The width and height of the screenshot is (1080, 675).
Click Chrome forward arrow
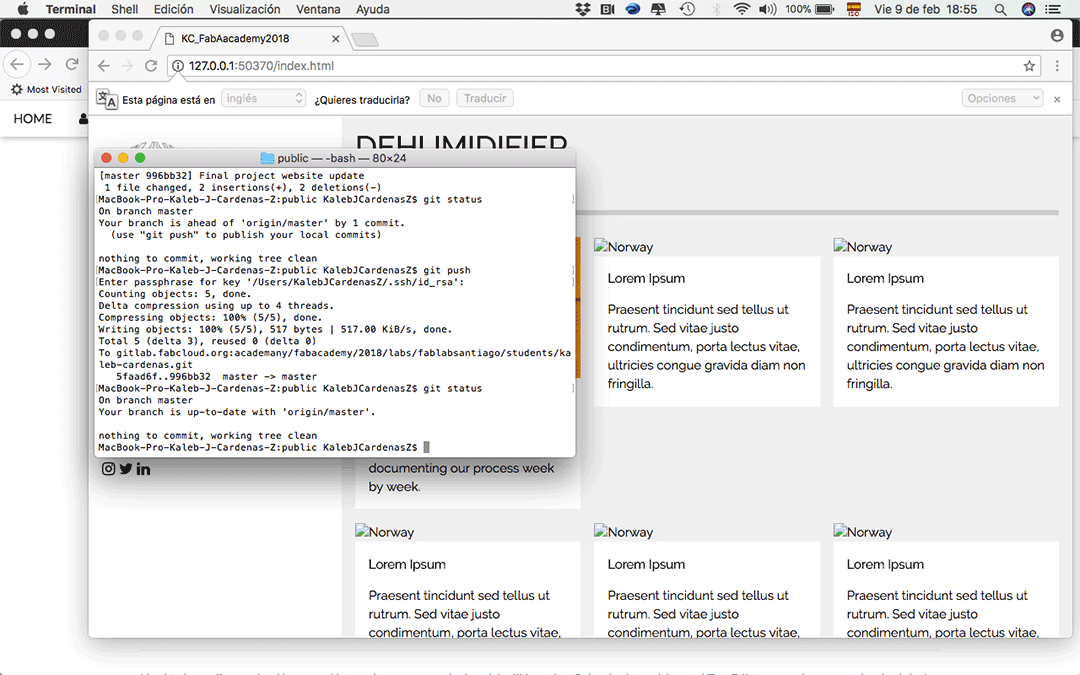pyautogui.click(x=127, y=65)
